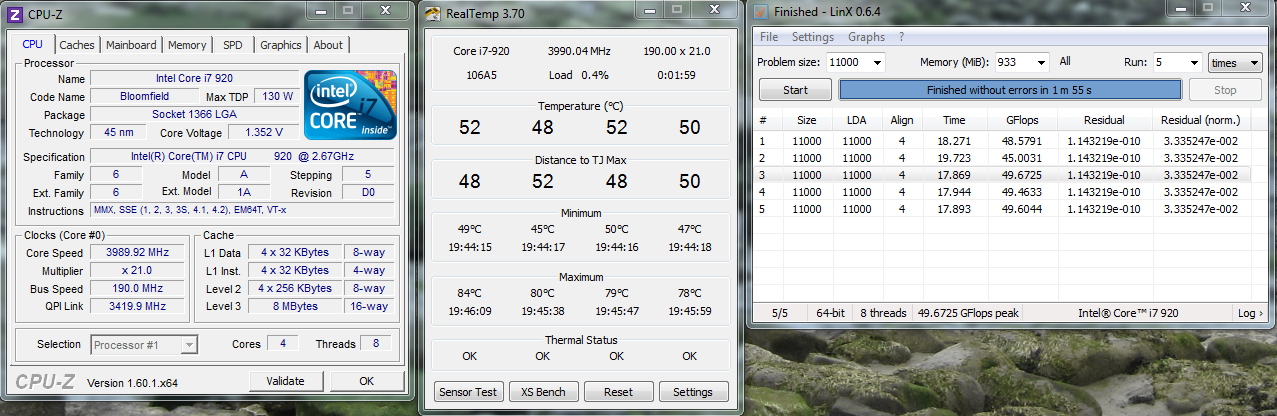Click the purple CPU-Z title bar icon
Image resolution: width=1277 pixels, height=416 pixels.
(x=15, y=13)
